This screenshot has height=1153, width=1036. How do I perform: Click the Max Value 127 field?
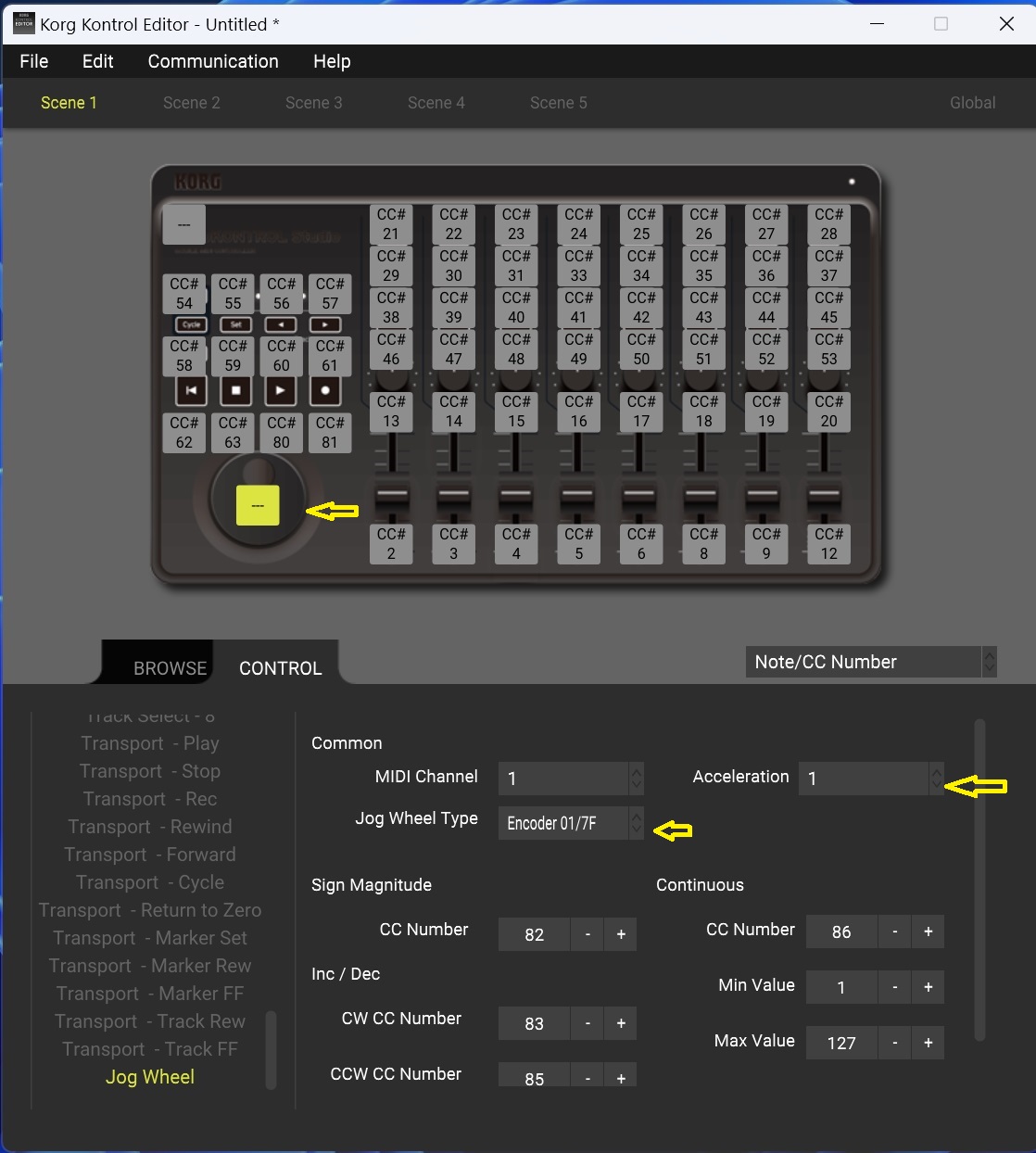[x=841, y=1043]
